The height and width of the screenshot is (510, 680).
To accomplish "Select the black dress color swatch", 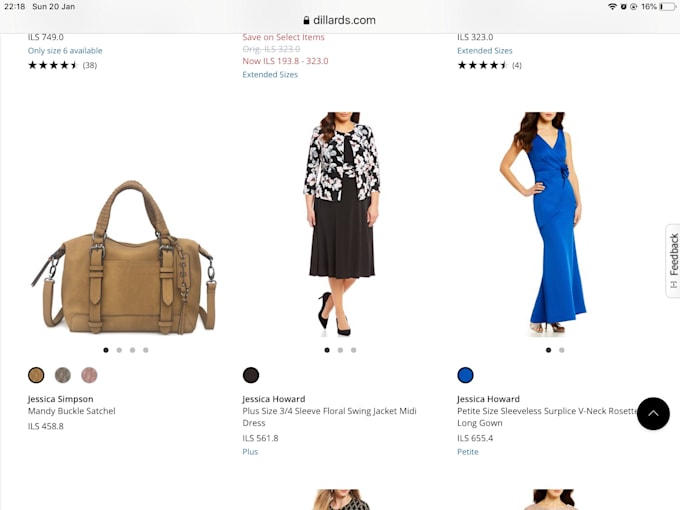I will coord(251,375).
